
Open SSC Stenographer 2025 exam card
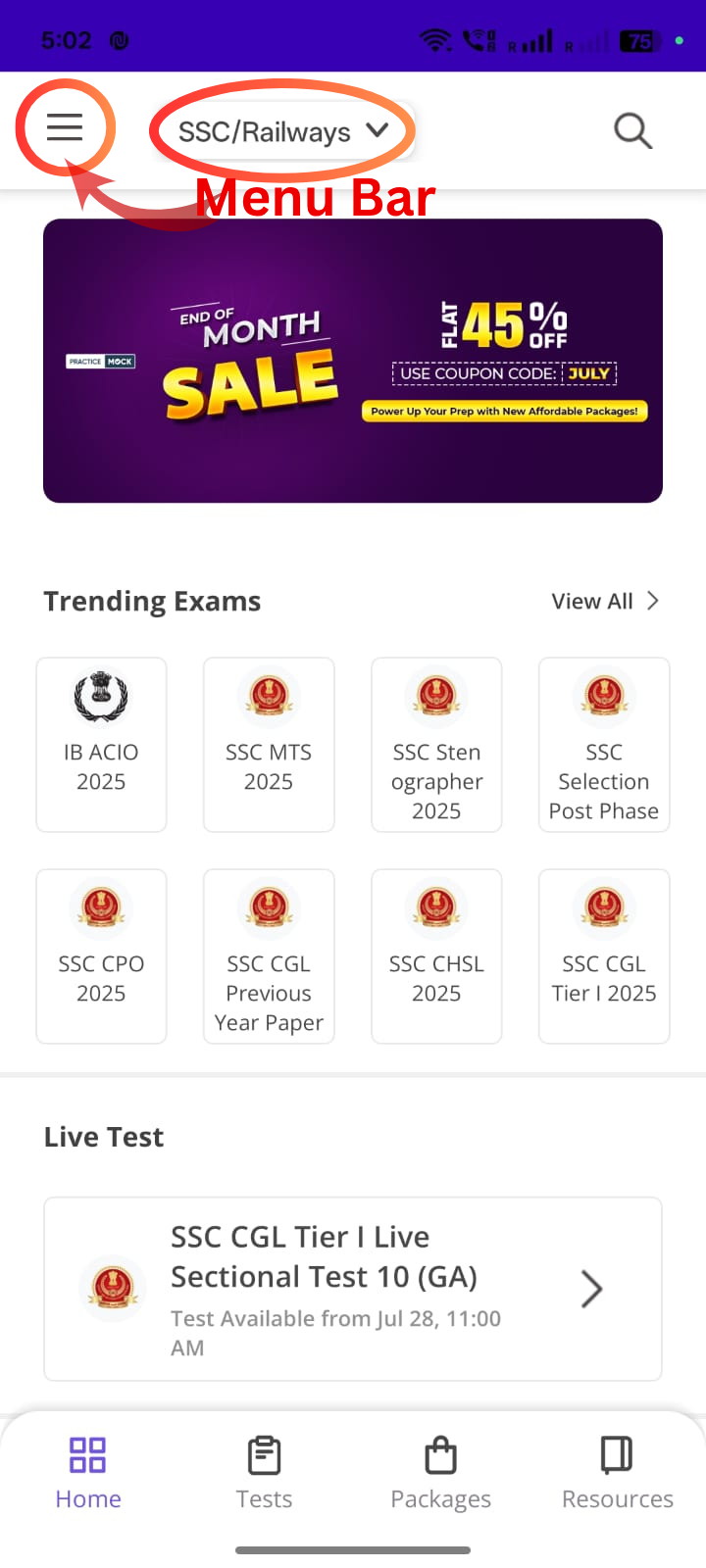click(436, 745)
